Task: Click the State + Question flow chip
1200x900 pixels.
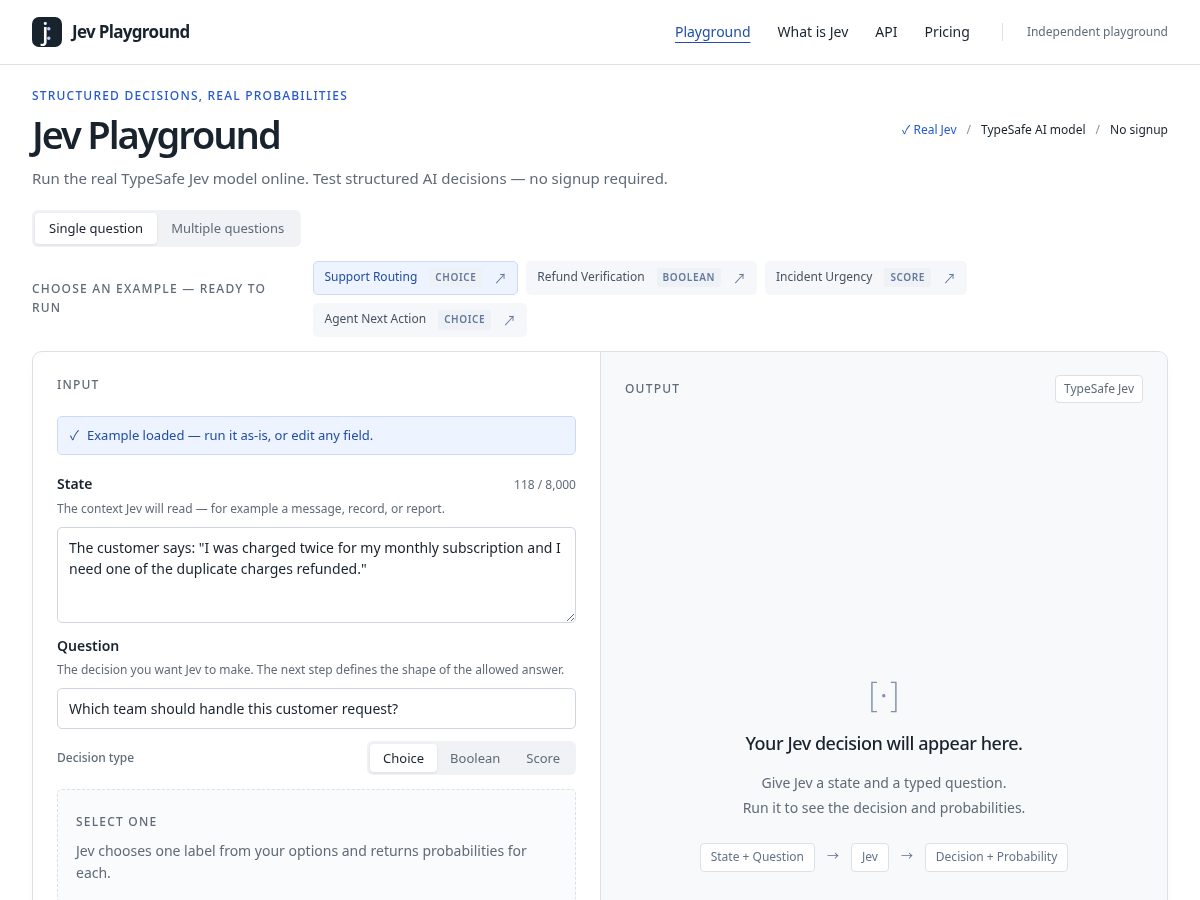Action: coord(757,857)
